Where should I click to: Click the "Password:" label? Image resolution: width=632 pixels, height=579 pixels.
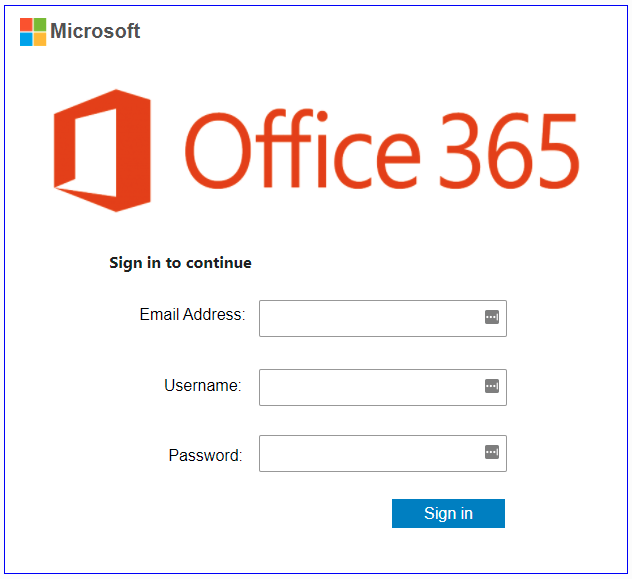tap(205, 455)
